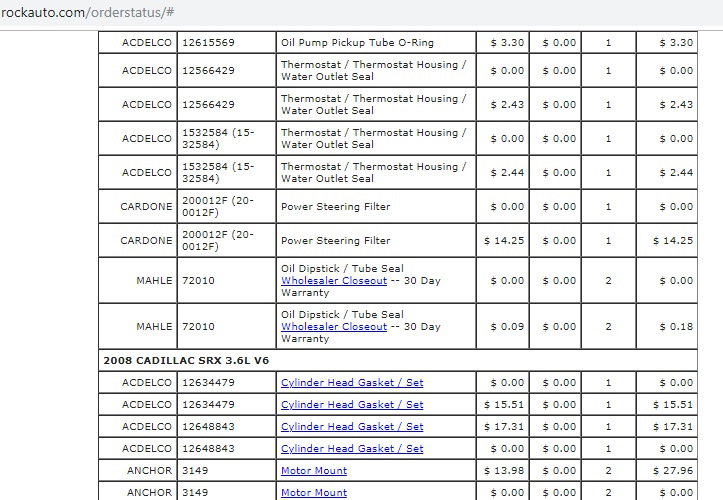This screenshot has width=723, height=500.
Task: Click quantity '2' in $ 27.96 row
Action: coord(609,470)
